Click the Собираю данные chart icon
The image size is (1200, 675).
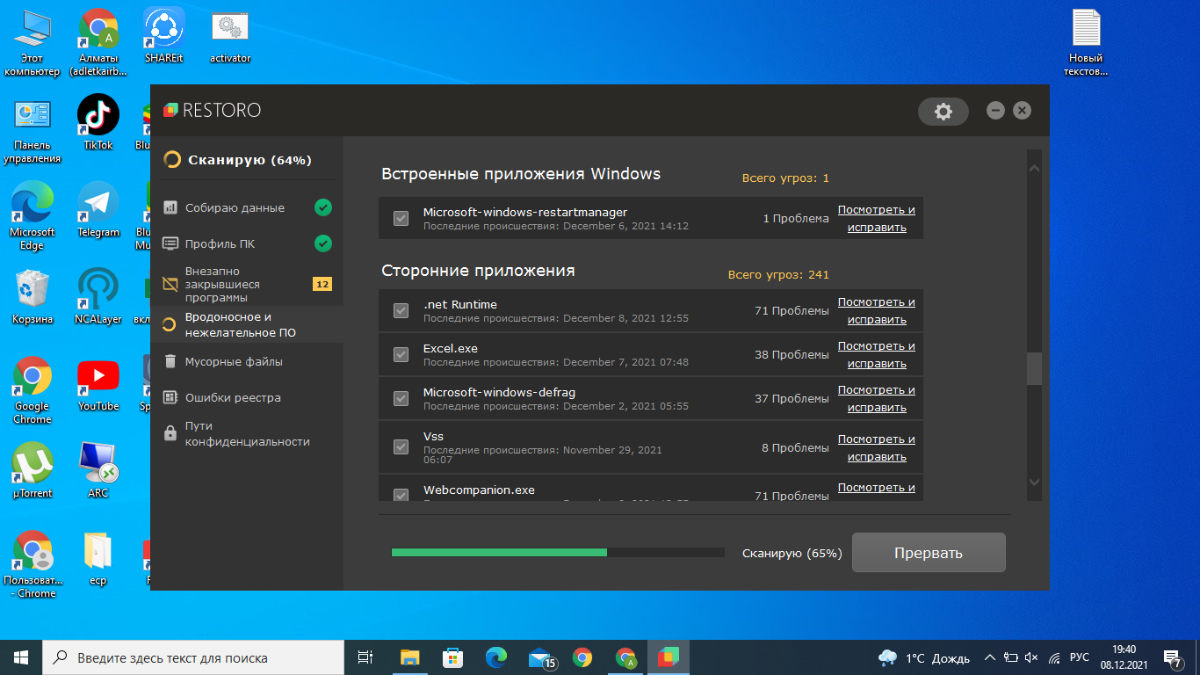pyautogui.click(x=170, y=208)
